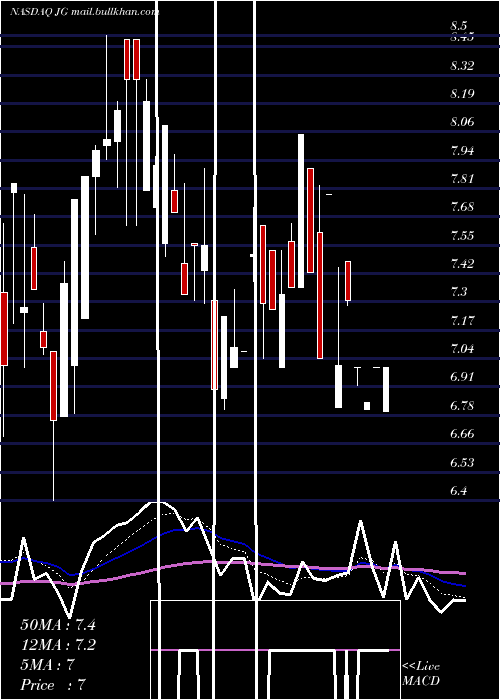Click the <<Live MACD label
Viewport: 500px width, 700px height.
click(x=421, y=673)
